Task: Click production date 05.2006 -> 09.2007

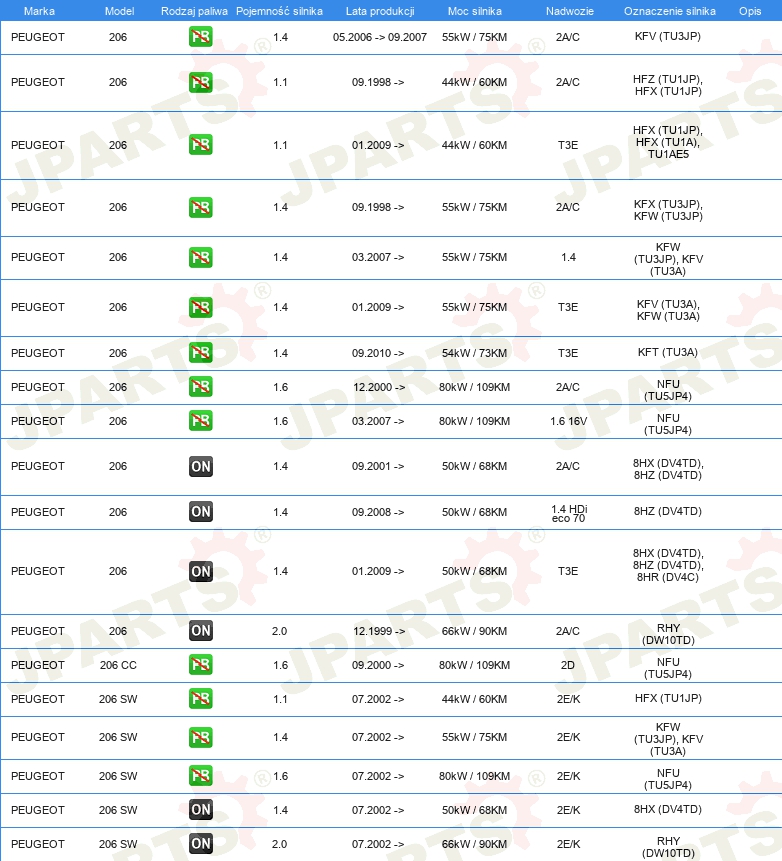Action: (x=379, y=37)
